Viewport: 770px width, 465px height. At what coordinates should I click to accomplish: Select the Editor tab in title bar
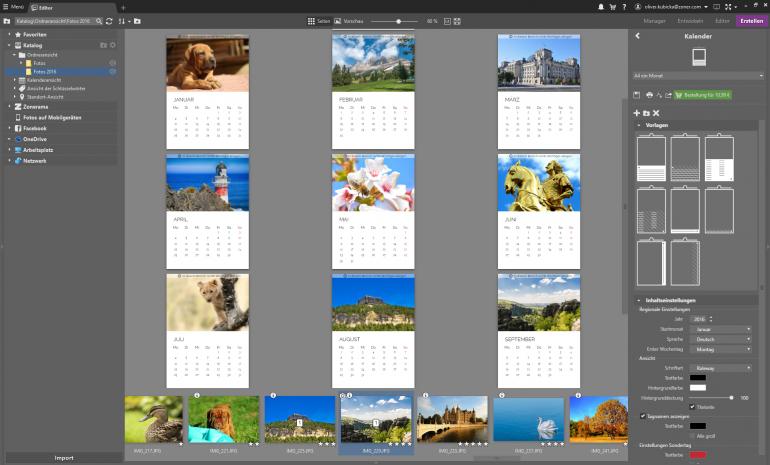74,8
